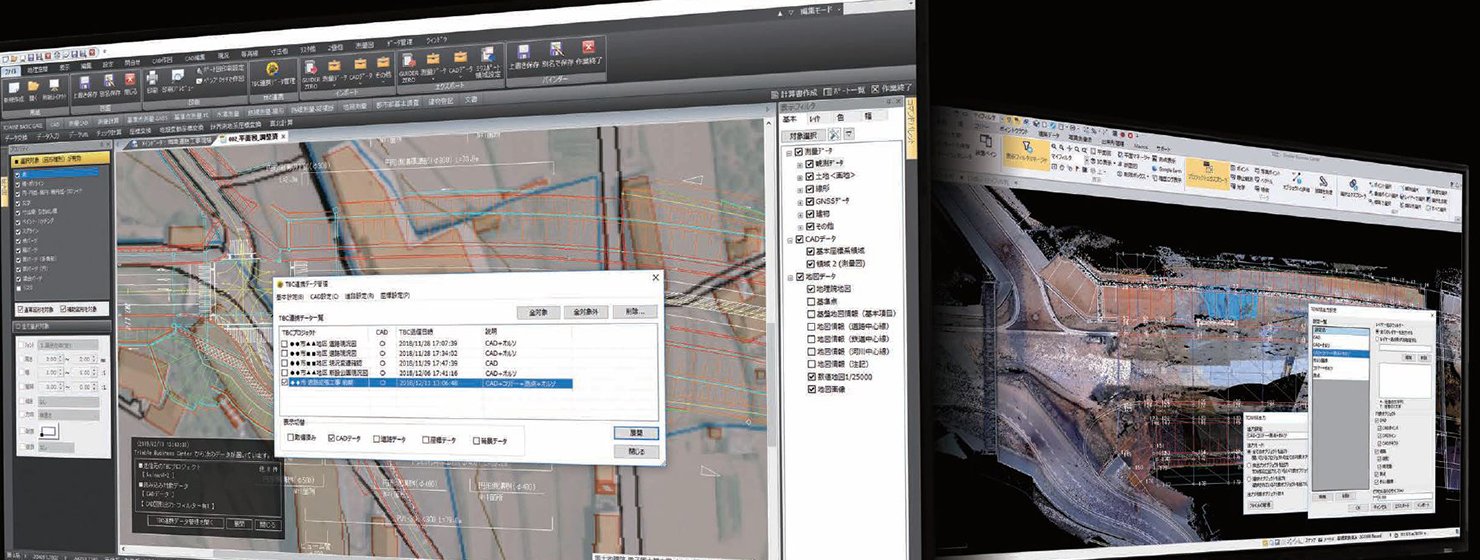The image size is (1480, 560).
Task: Click the 全対象 button
Action: (x=538, y=312)
